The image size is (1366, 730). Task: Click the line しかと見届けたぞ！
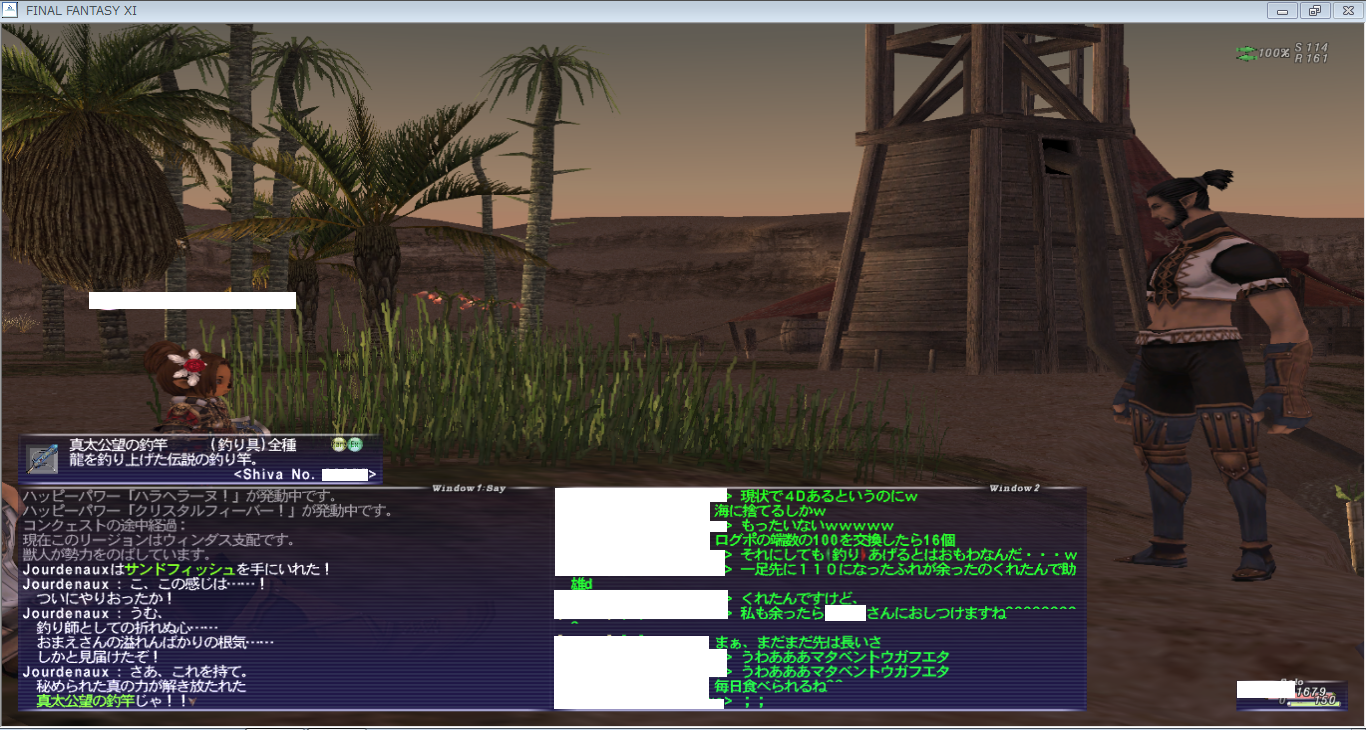click(98, 657)
